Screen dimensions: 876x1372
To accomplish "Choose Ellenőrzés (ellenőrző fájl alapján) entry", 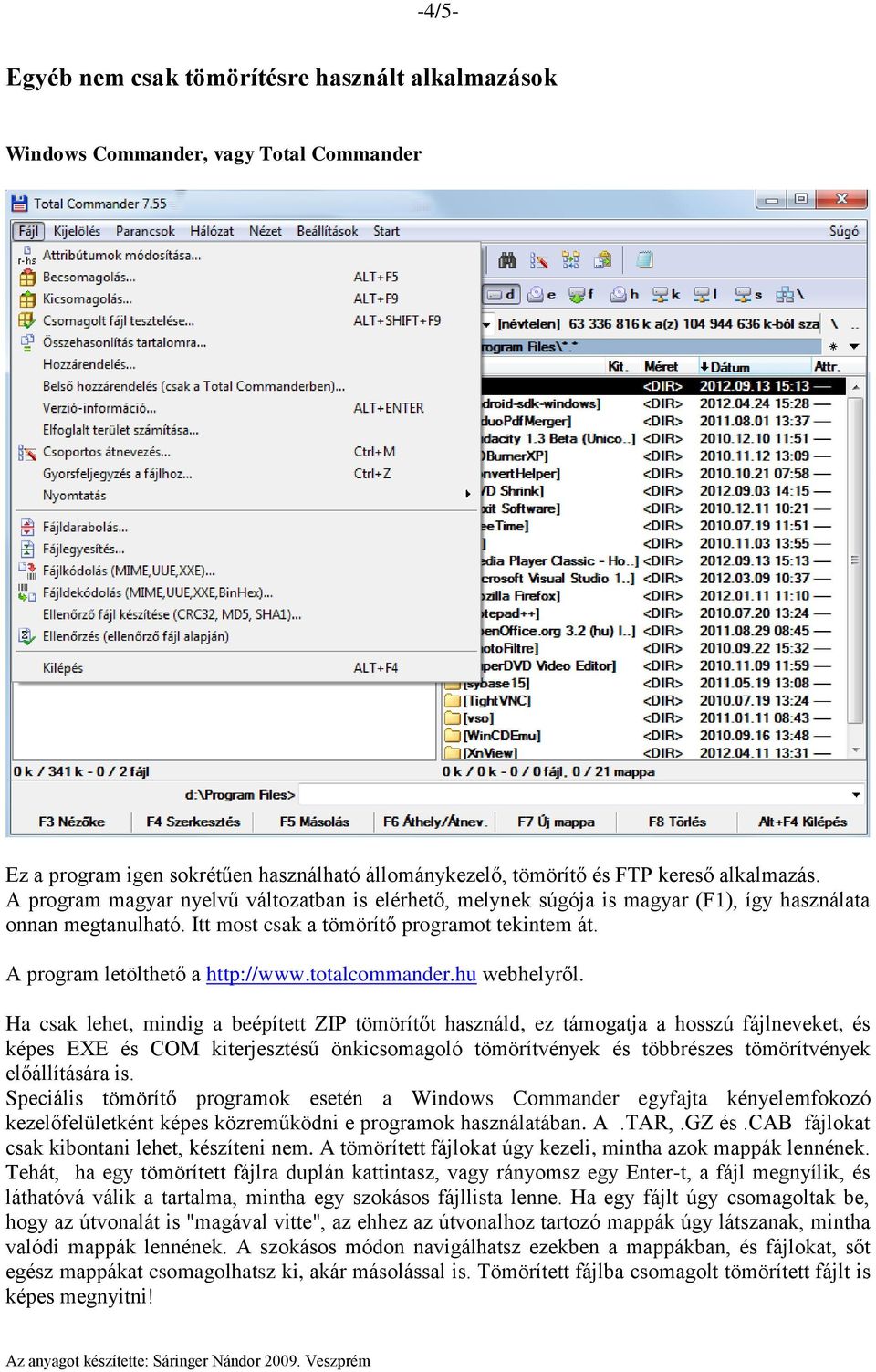I will (x=245, y=636).
